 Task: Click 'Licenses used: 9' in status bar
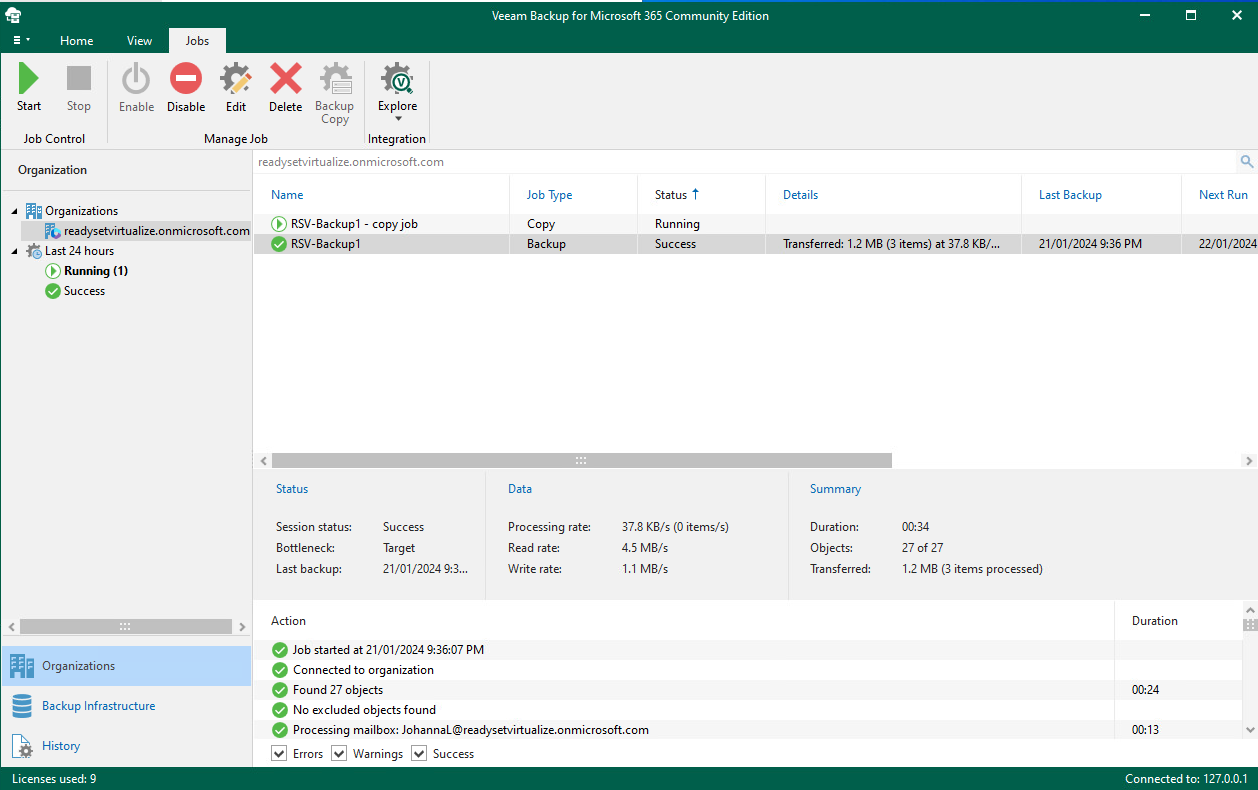coord(54,779)
